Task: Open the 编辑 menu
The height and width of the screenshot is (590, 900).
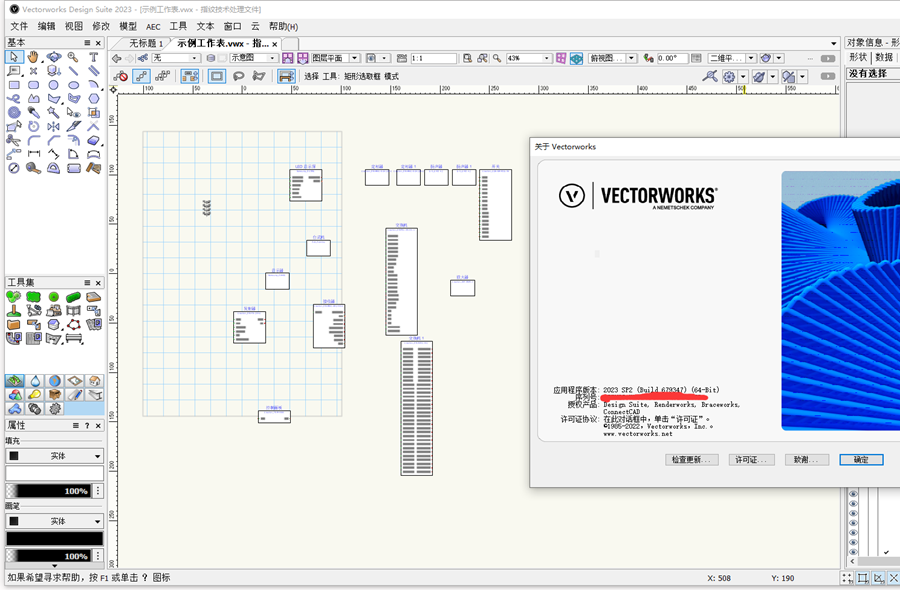Action: click(x=46, y=26)
